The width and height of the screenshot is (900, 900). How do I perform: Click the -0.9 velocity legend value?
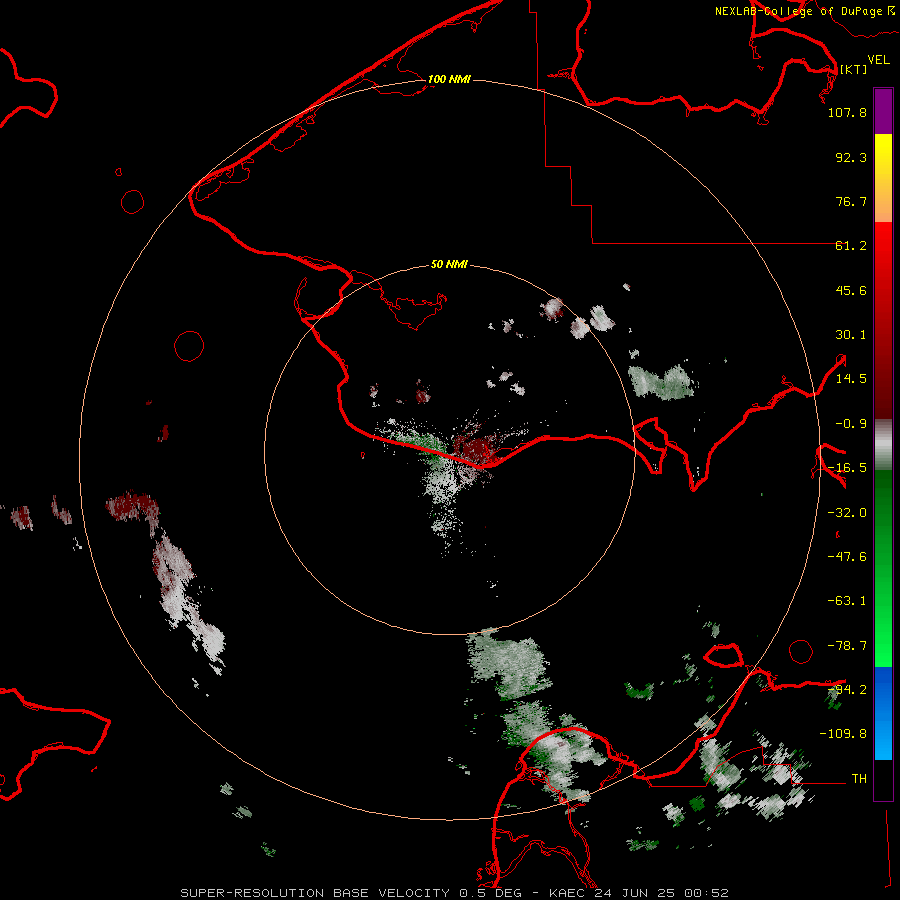(x=851, y=424)
